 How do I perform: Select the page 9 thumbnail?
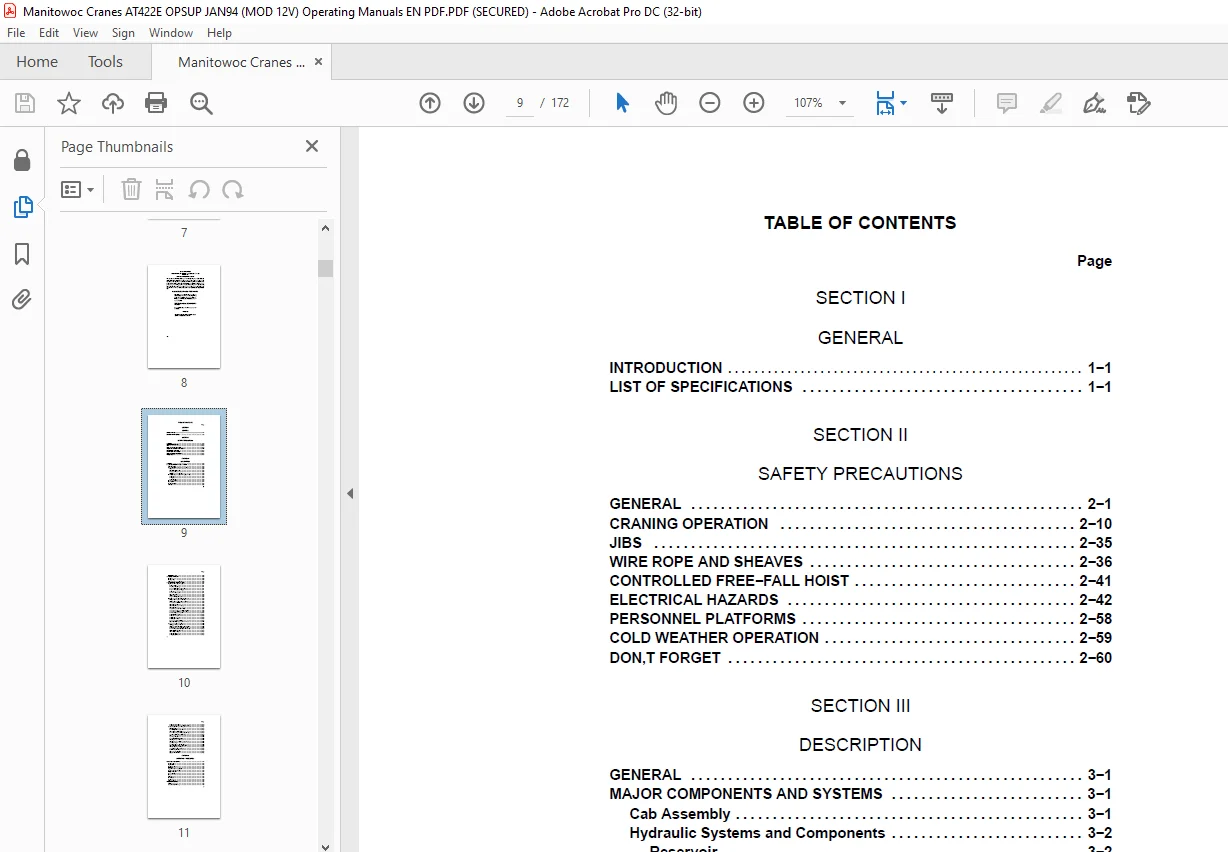pos(184,466)
